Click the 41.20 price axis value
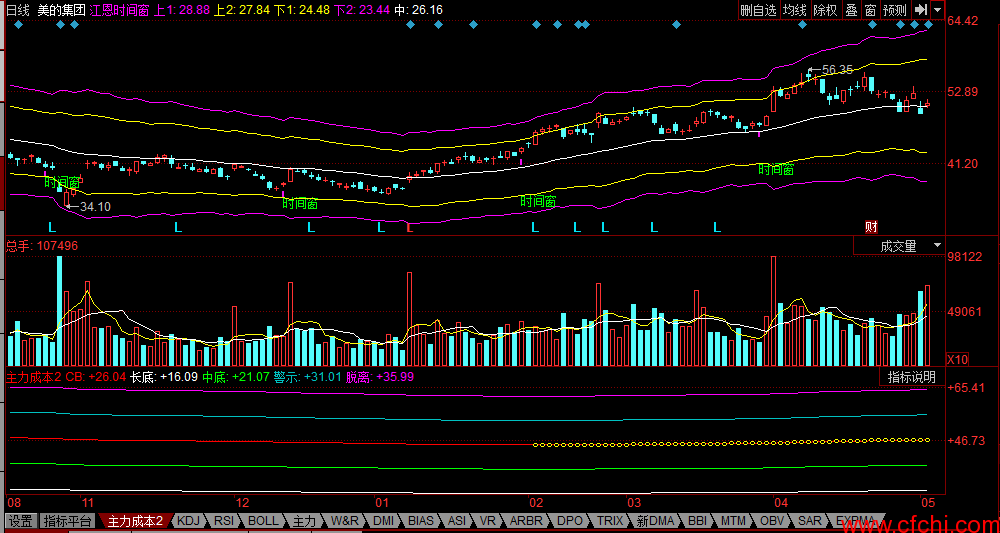 [962, 164]
